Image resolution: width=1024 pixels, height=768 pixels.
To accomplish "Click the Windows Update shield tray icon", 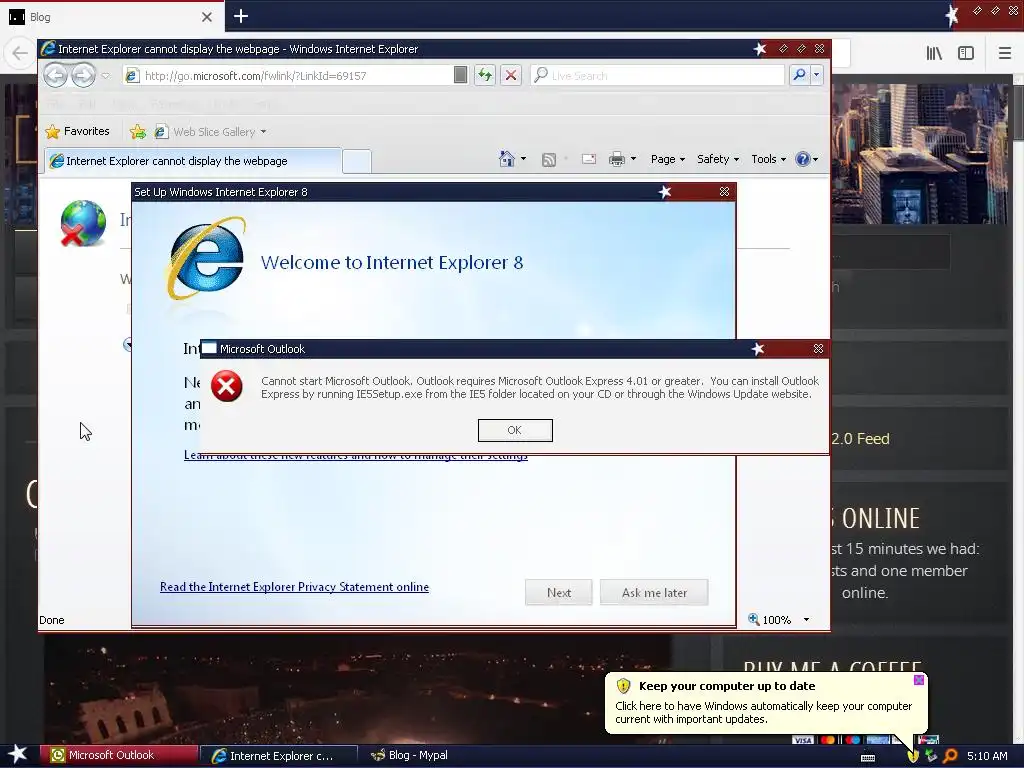I will click(912, 756).
